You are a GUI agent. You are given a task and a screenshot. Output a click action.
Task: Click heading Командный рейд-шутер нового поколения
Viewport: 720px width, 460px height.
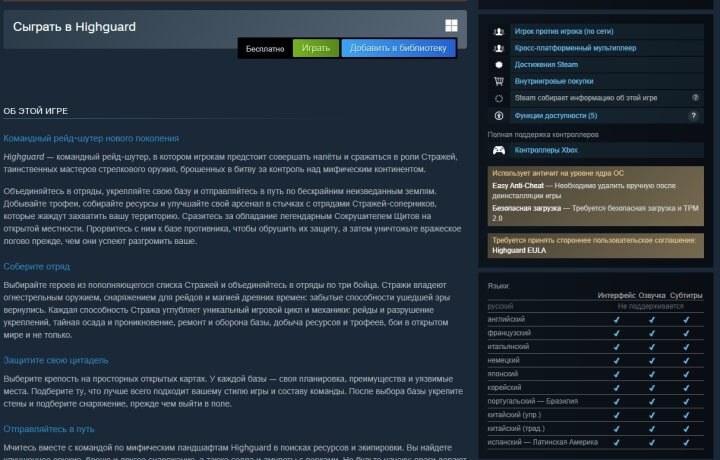pyautogui.click(x=91, y=138)
